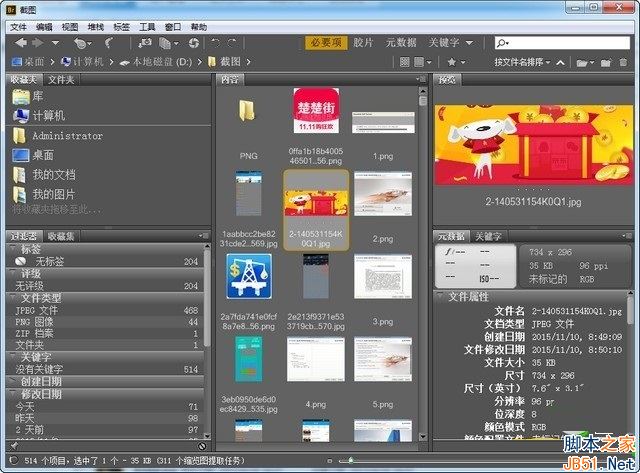Adjust the thumbnail size slider handle
This screenshot has width=640, height=473.
pyautogui.click(x=351, y=461)
